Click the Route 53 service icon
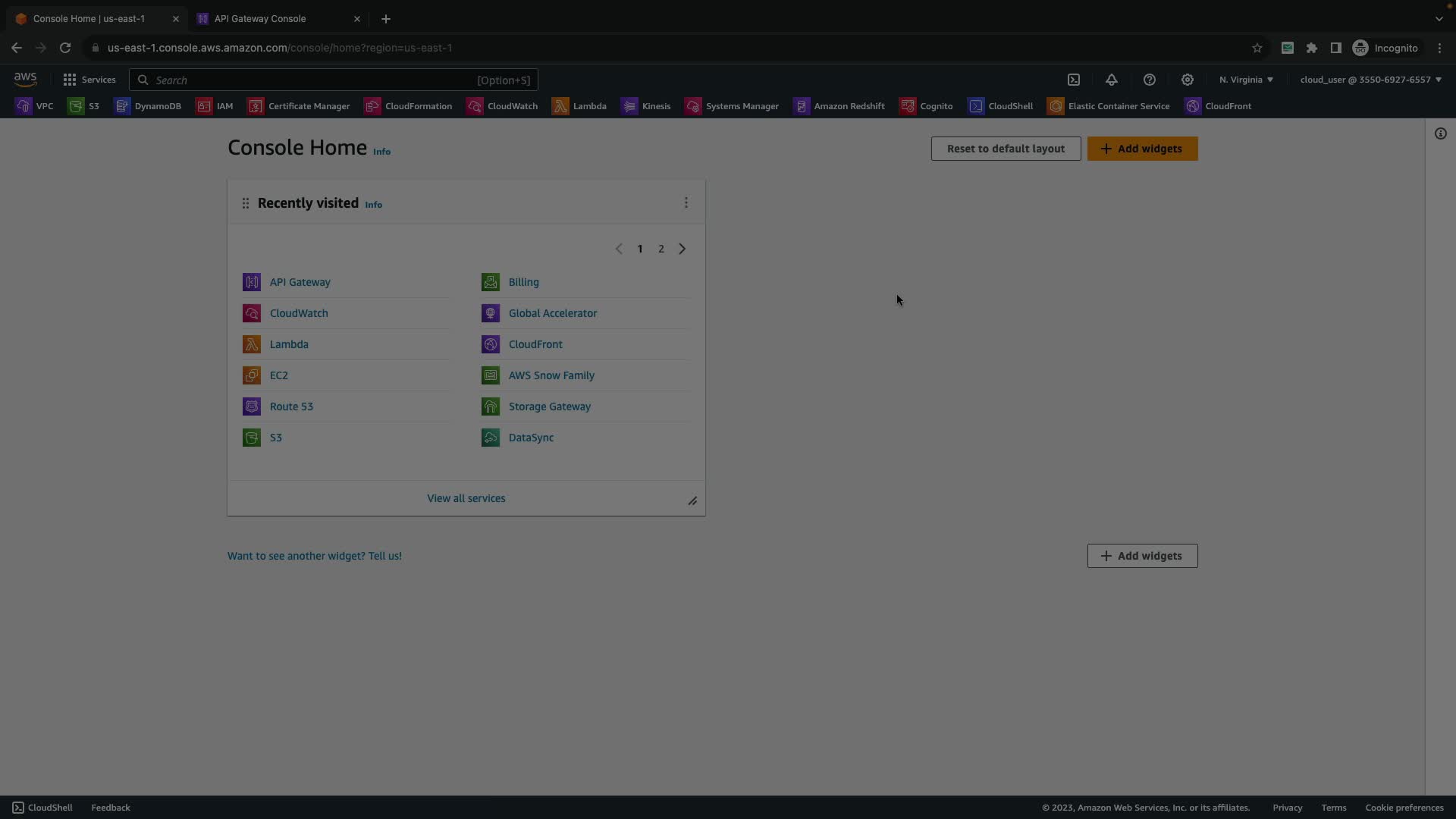This screenshot has height=819, width=1456. point(252,406)
